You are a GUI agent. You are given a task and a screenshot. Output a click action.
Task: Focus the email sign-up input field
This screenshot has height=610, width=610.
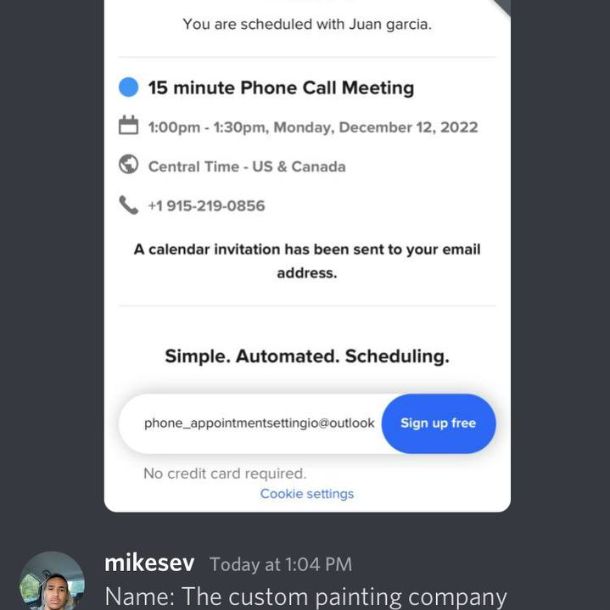click(251, 423)
